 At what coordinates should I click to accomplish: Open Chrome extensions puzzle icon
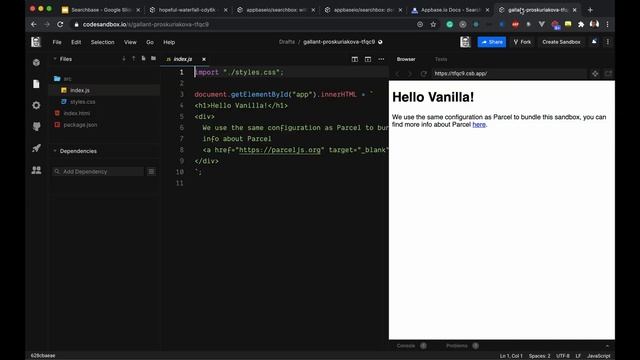point(581,24)
